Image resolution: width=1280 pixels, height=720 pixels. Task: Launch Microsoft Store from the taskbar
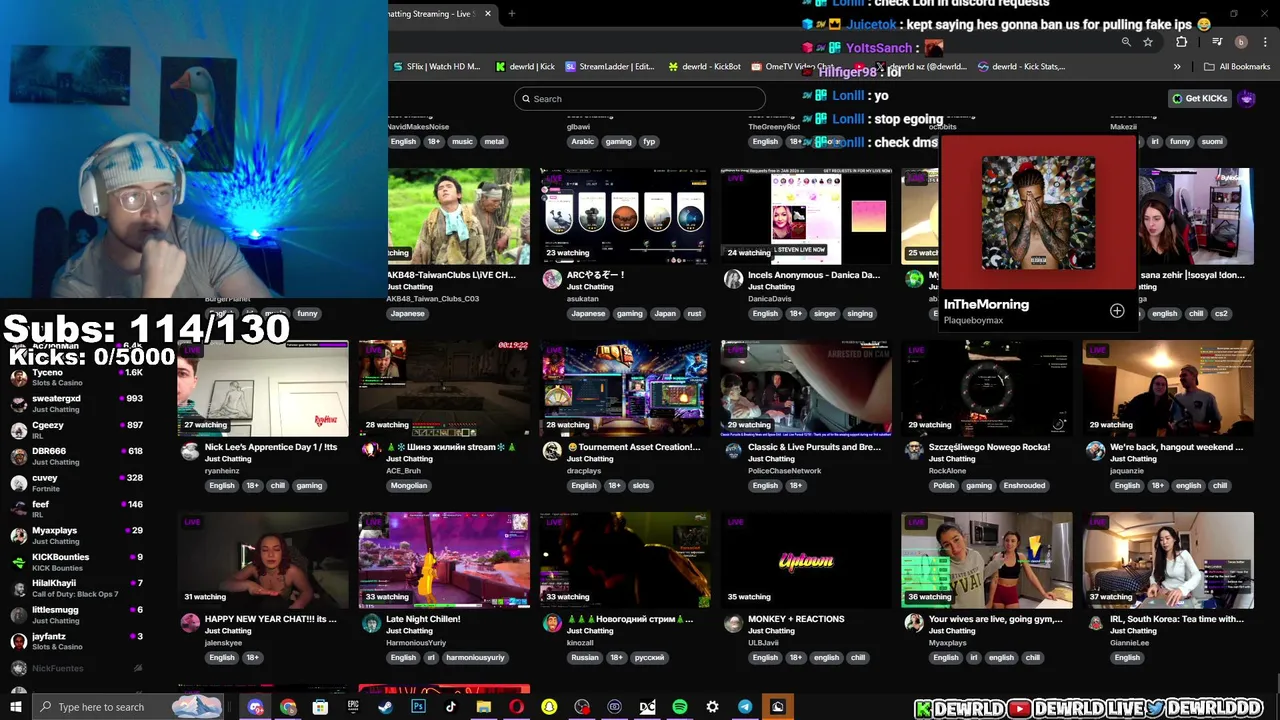coord(320,707)
